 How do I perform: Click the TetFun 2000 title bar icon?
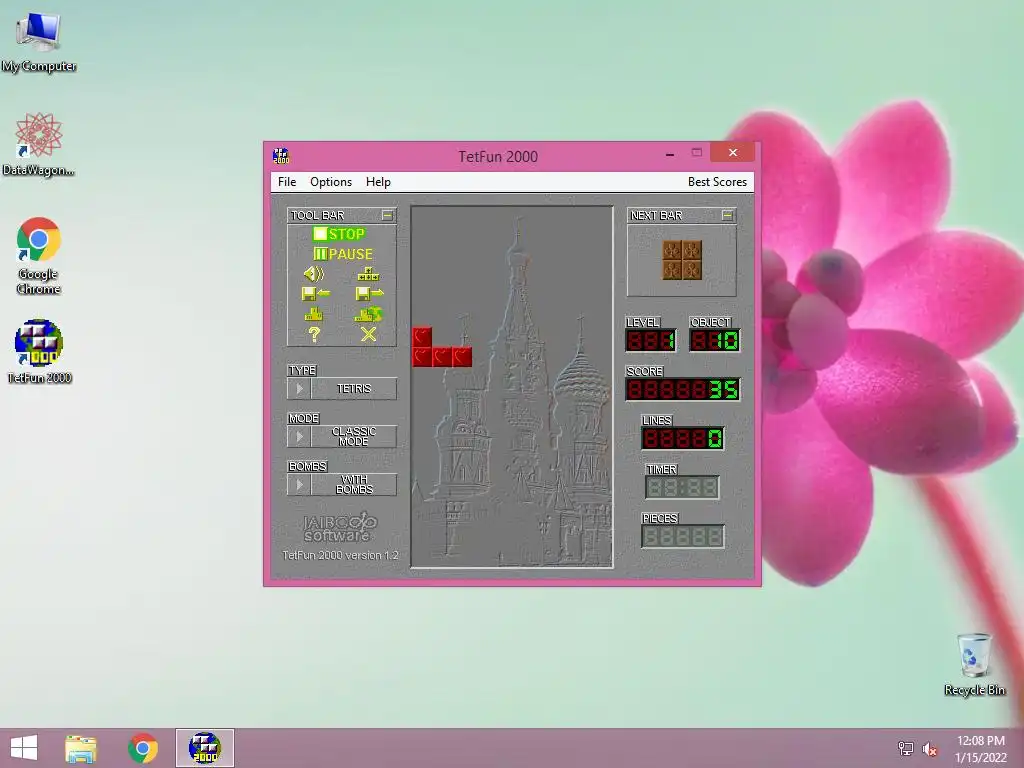281,156
